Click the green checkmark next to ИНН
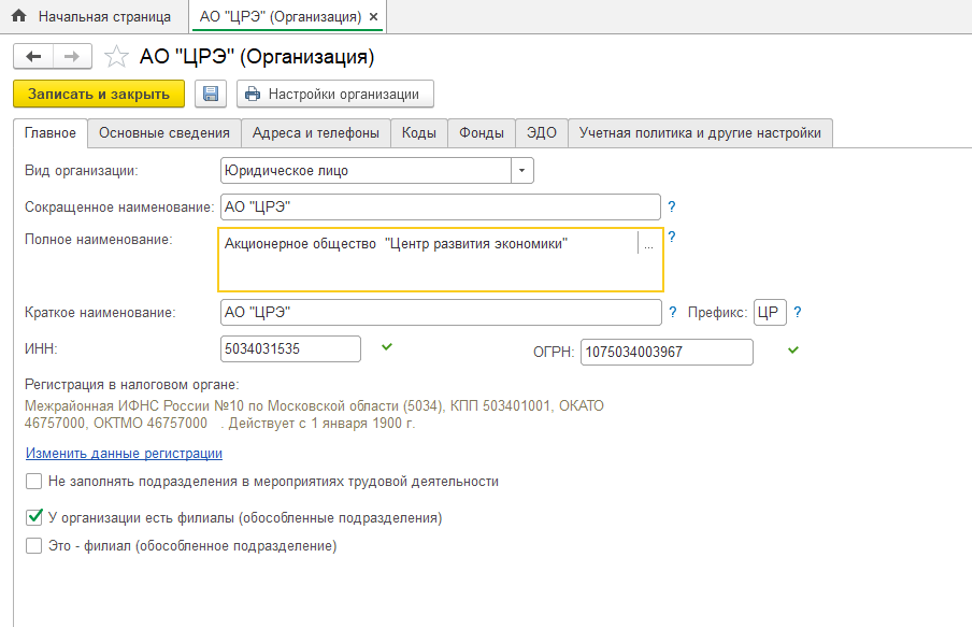The height and width of the screenshot is (627, 972). (x=387, y=347)
